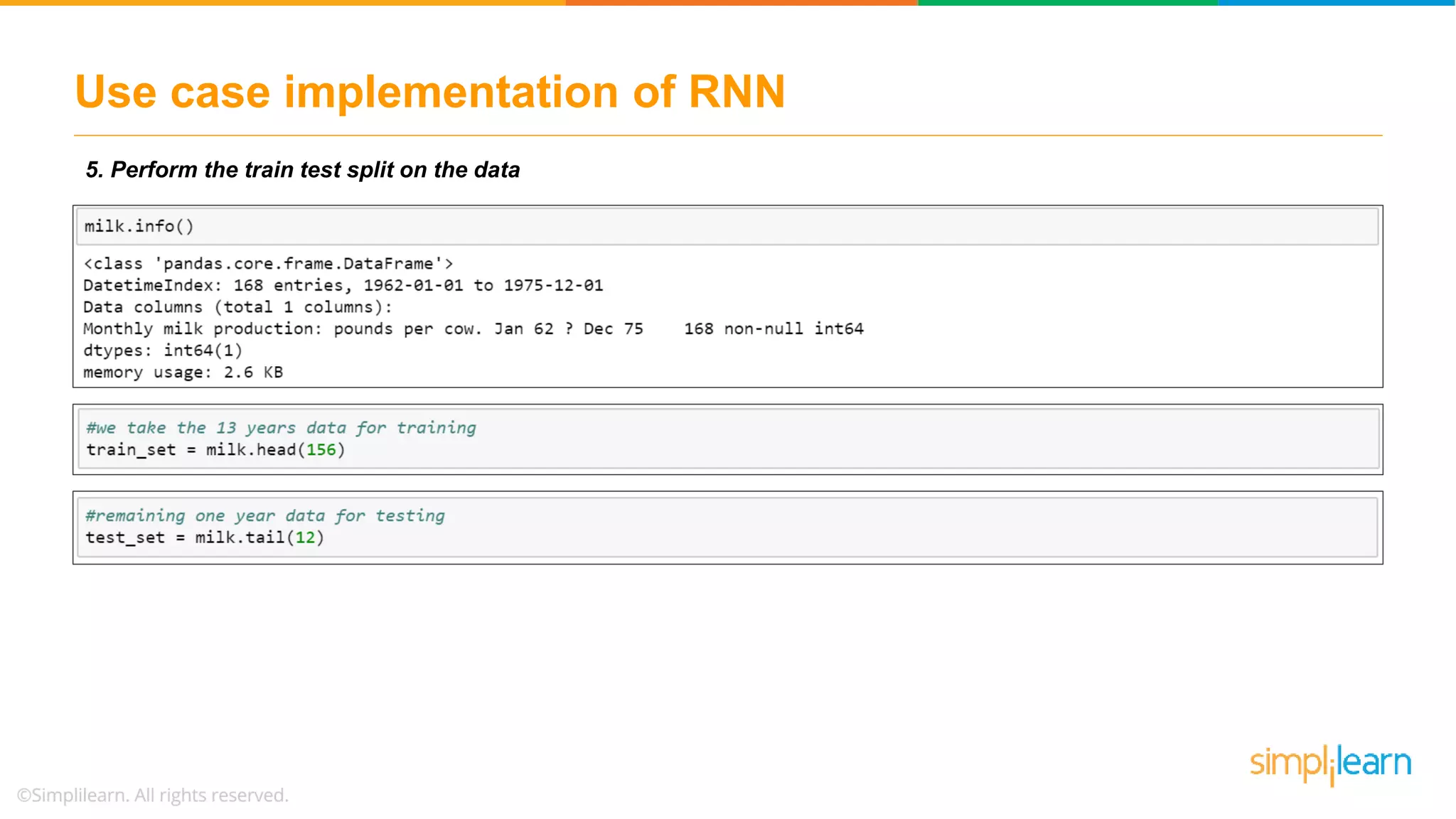Click the 'DatetimeIndex: 168 entries' output line
The image size is (1456, 819).
coord(343,286)
